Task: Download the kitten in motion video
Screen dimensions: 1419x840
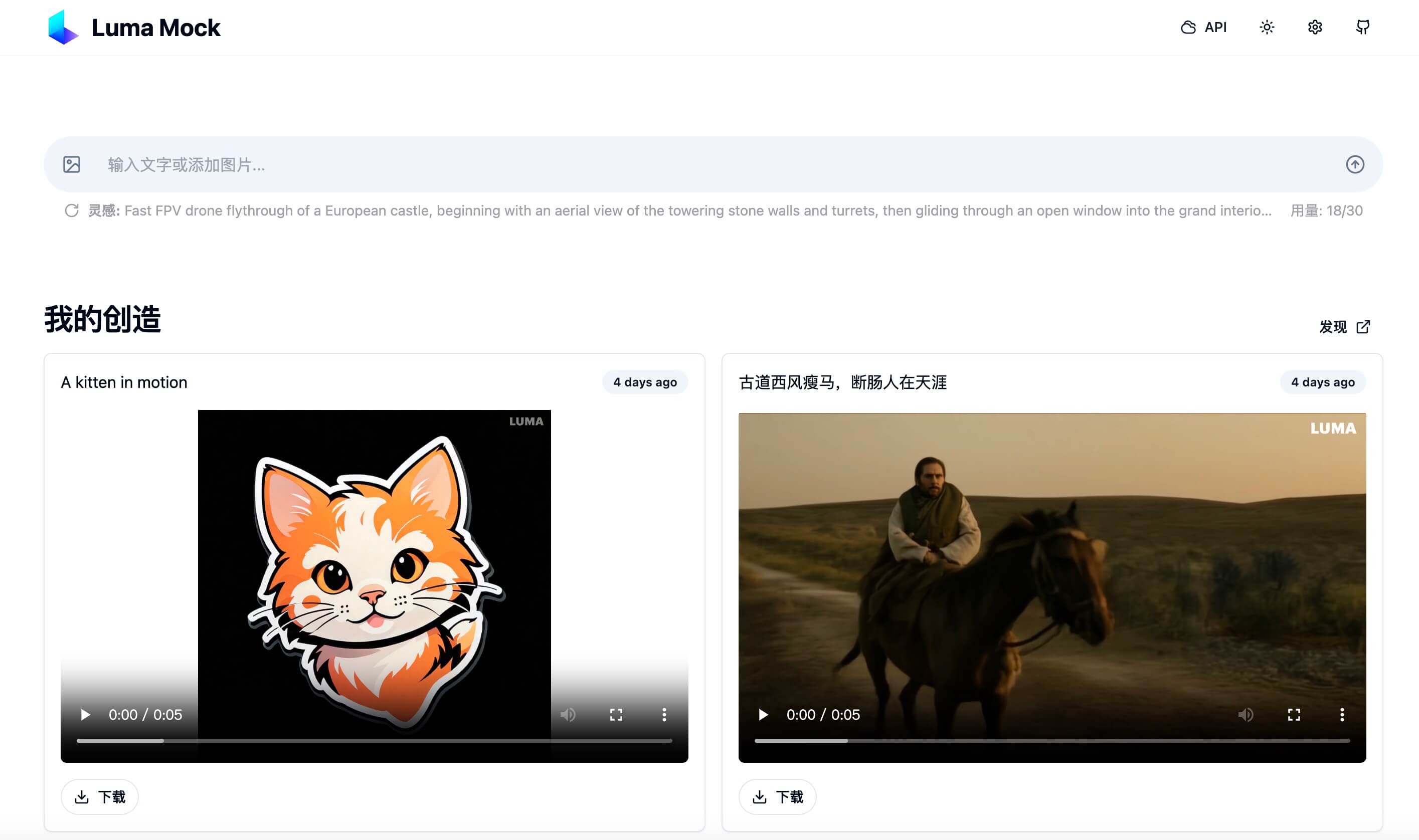Action: point(100,797)
